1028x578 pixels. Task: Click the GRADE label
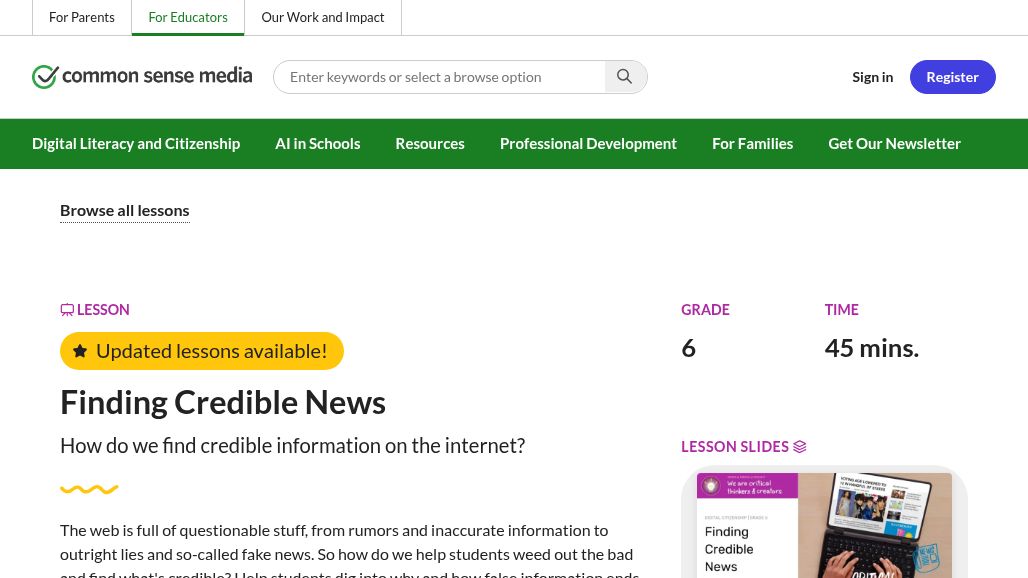705,309
